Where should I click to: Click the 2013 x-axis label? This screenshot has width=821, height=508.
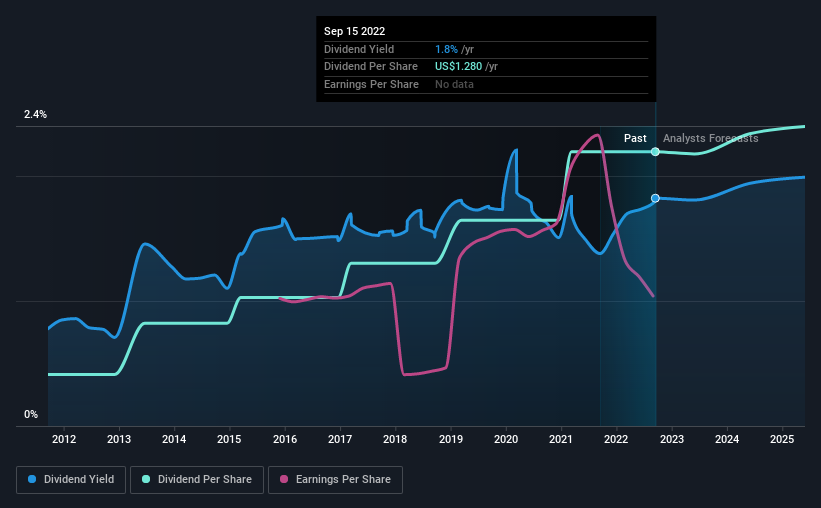click(119, 439)
